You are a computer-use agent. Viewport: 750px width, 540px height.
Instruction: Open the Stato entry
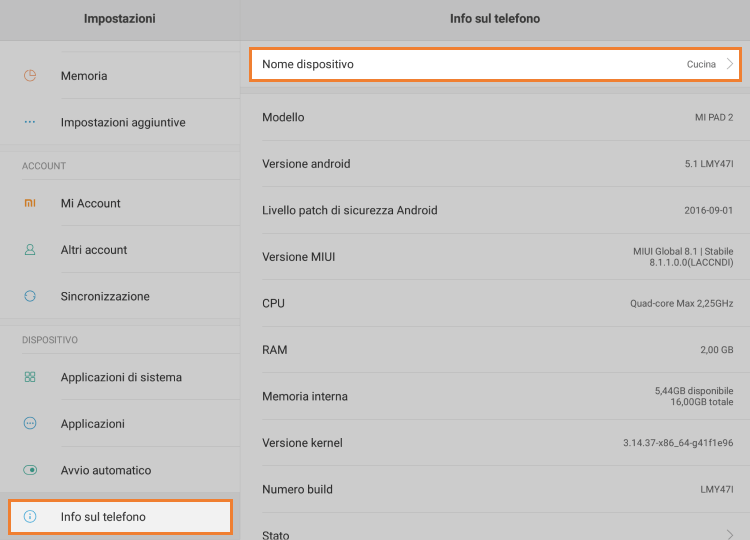pos(495,527)
